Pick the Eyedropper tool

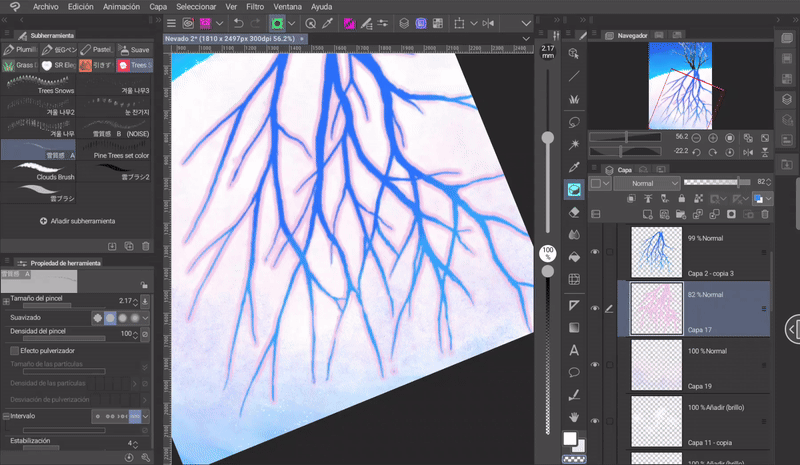pyautogui.click(x=574, y=167)
